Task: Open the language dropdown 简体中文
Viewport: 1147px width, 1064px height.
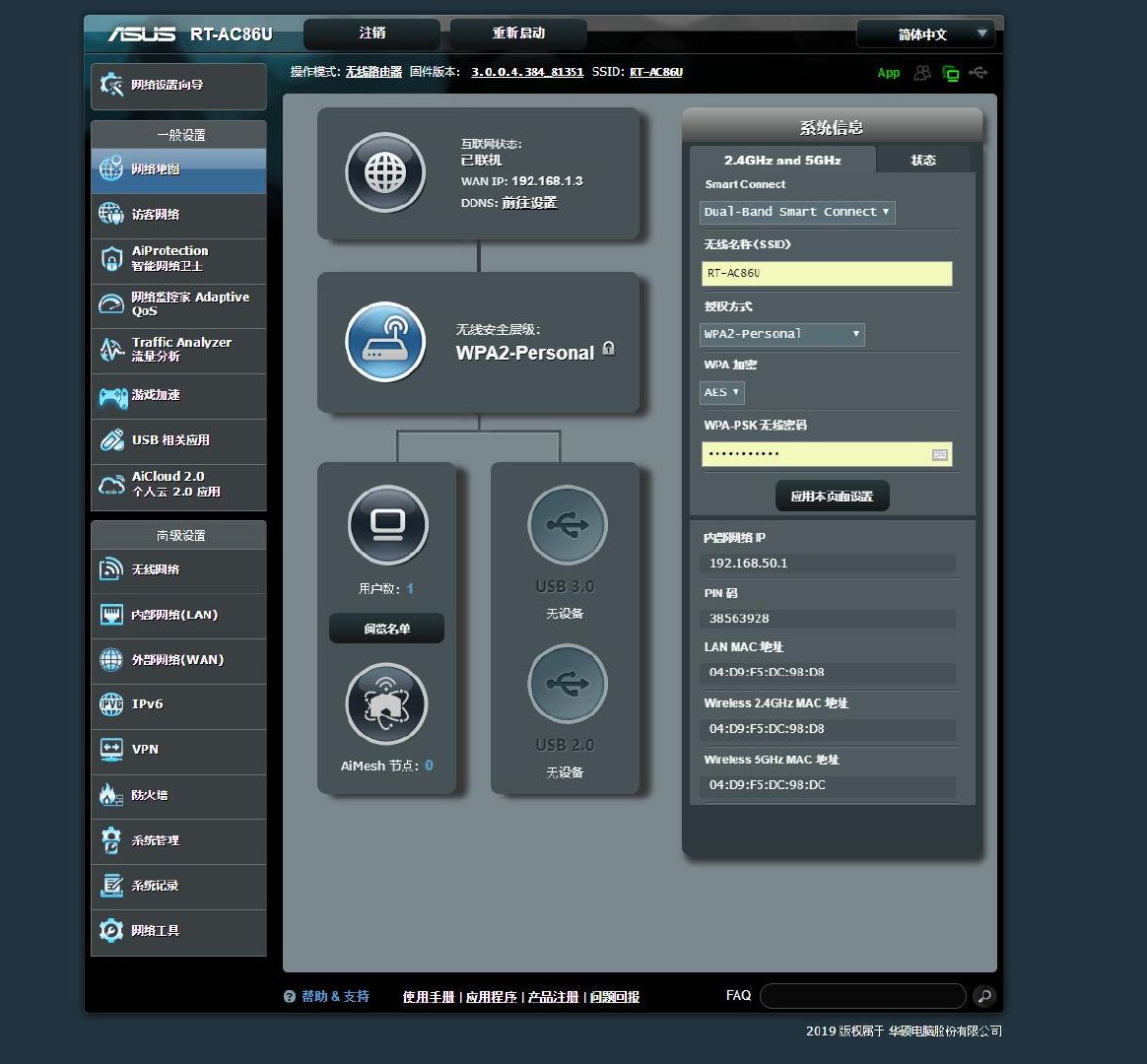Action: tap(925, 33)
